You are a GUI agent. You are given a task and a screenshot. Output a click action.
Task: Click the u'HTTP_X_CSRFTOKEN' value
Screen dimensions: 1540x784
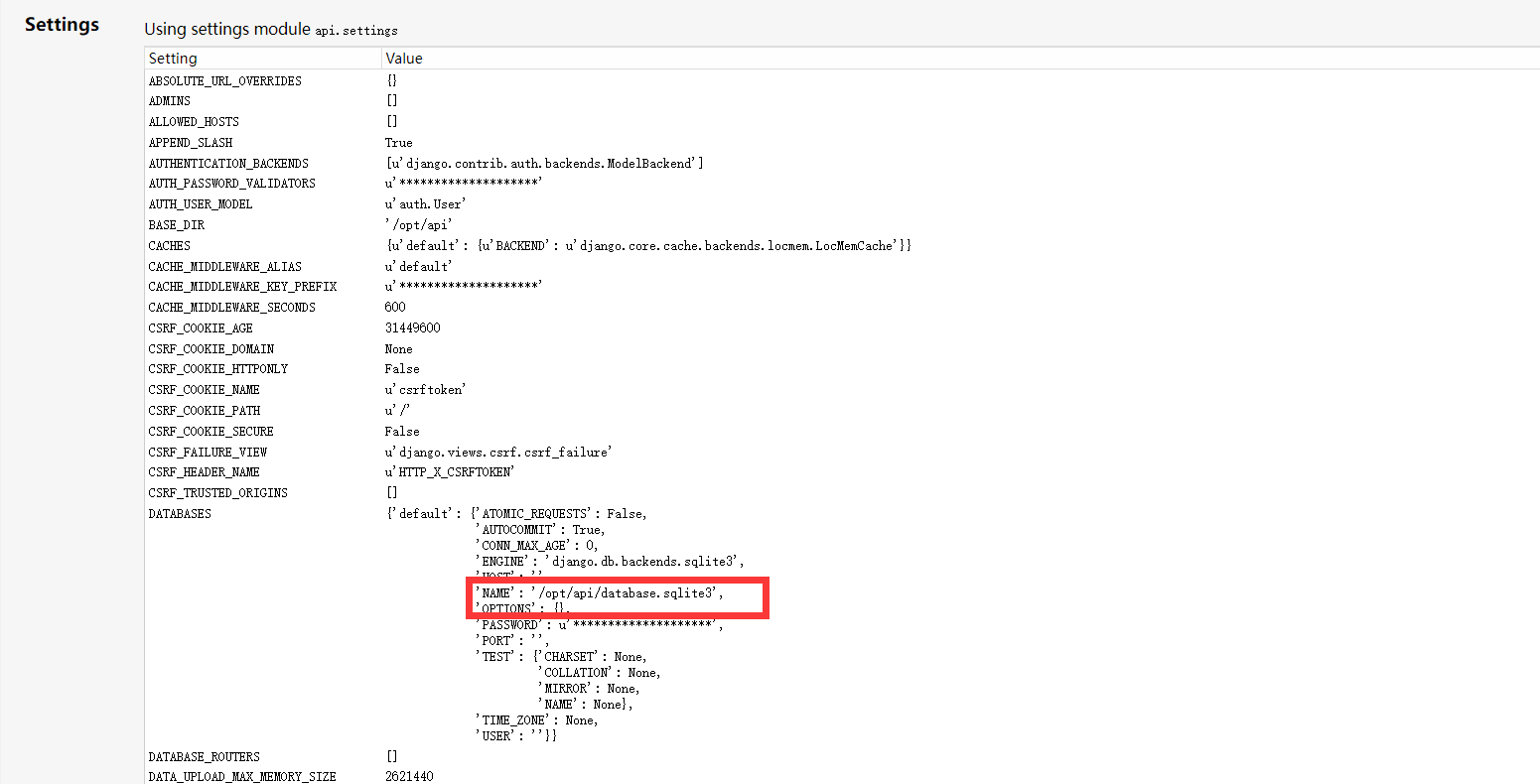451,472
